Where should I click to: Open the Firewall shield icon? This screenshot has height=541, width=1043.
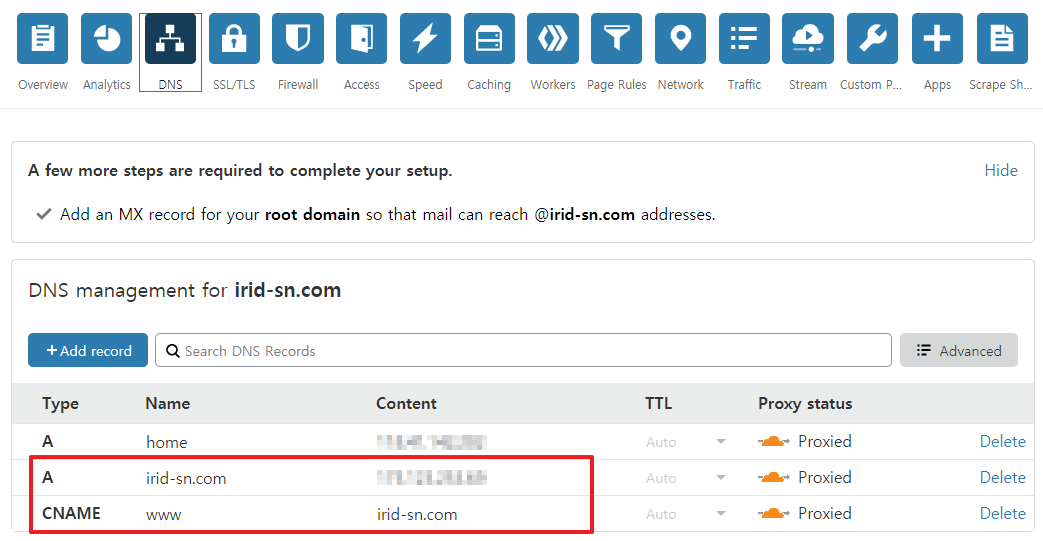[298, 39]
